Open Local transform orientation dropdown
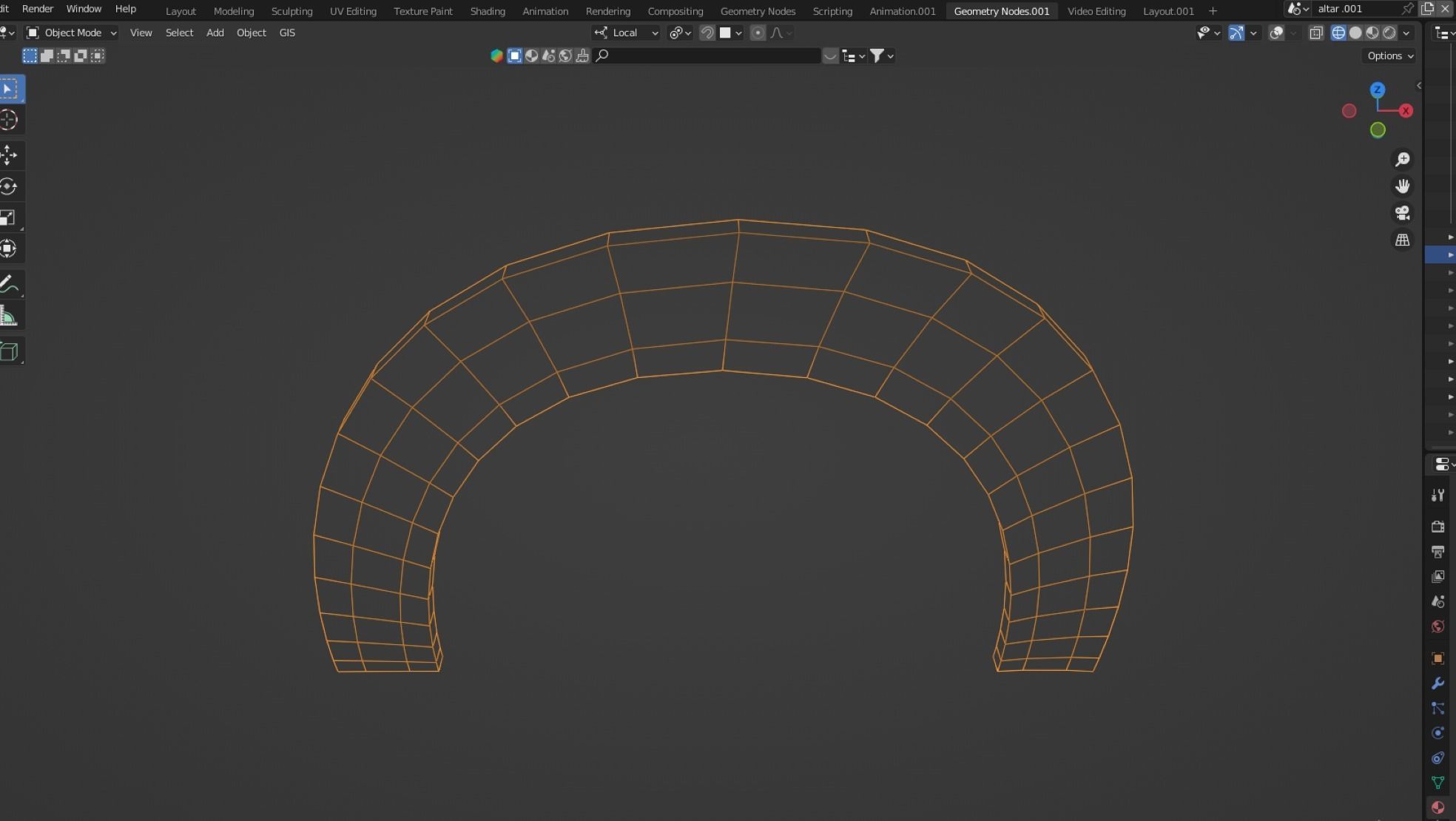This screenshot has height=821, width=1456. coord(627,33)
